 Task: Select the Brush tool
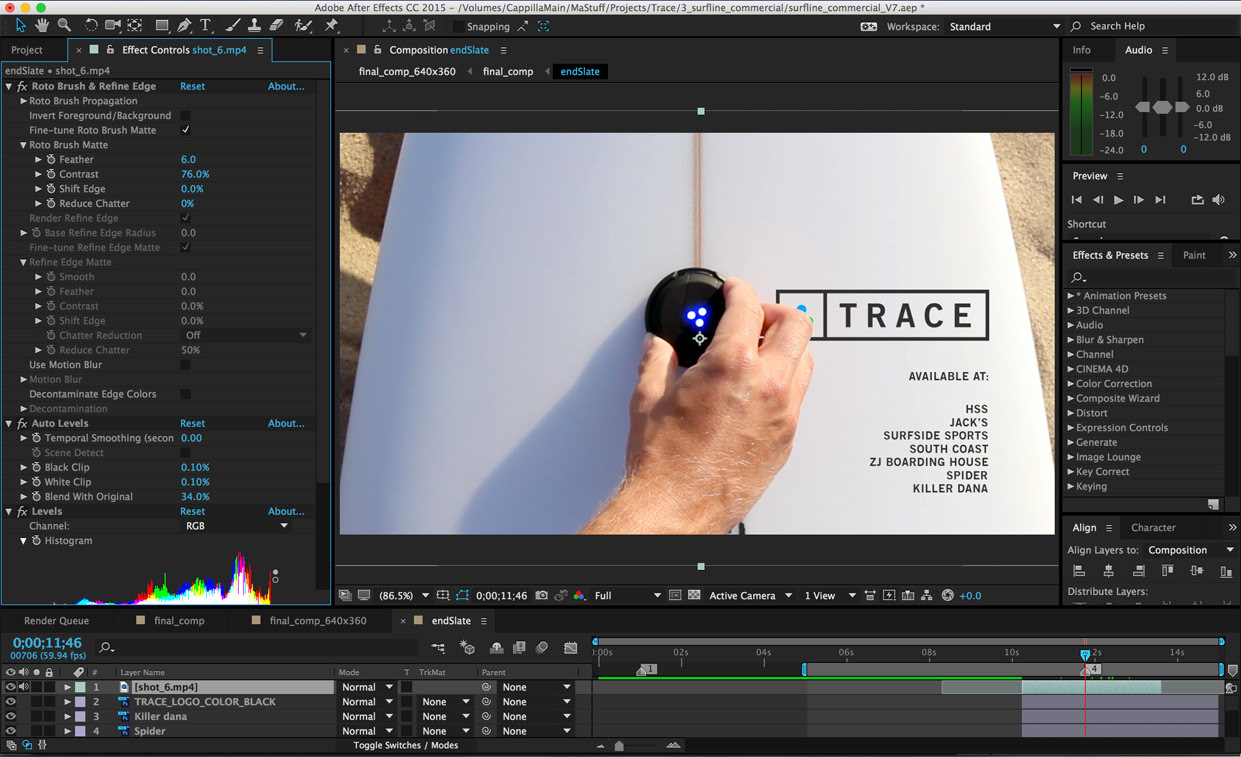[232, 25]
